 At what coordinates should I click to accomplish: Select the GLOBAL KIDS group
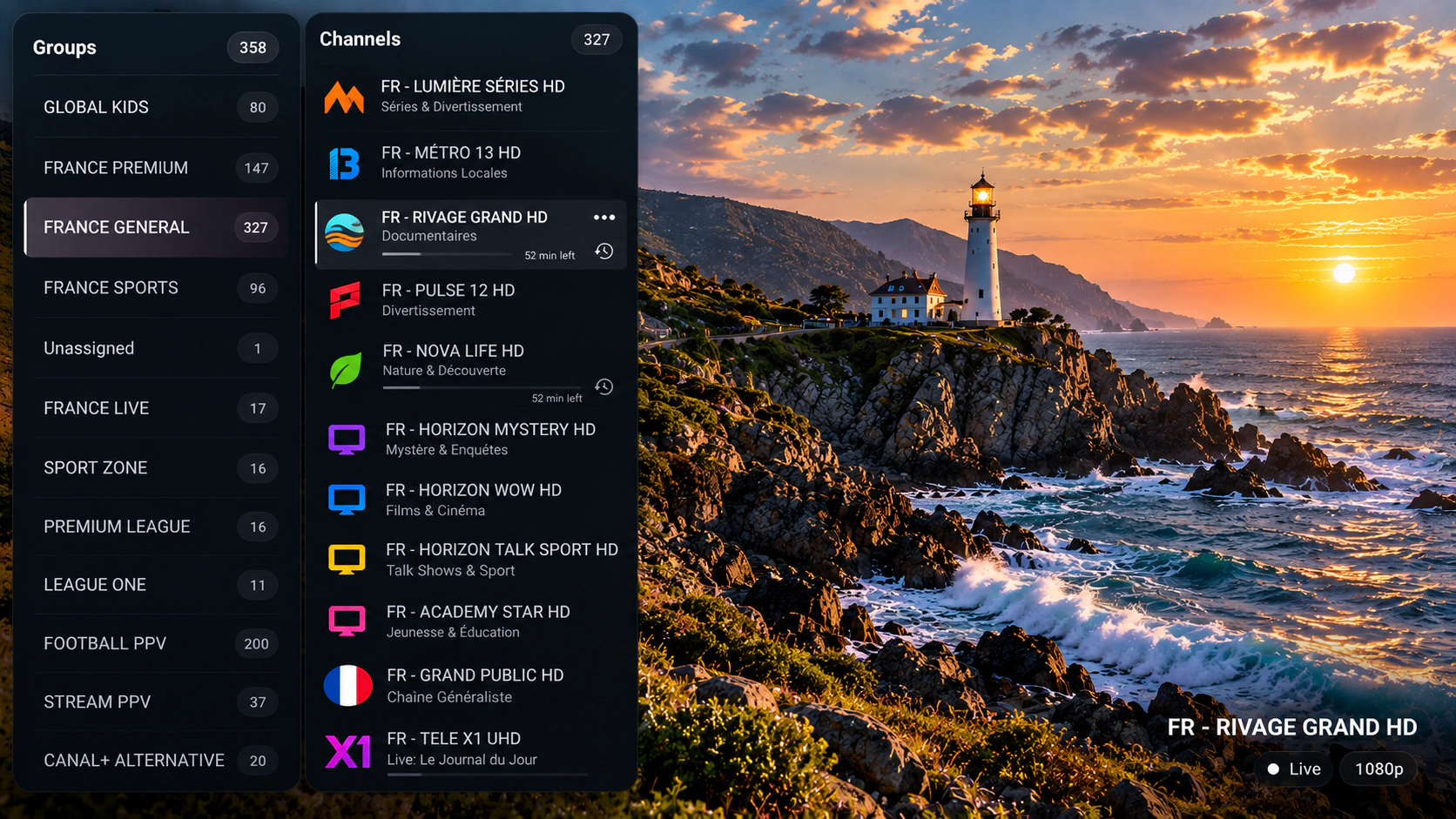157,107
